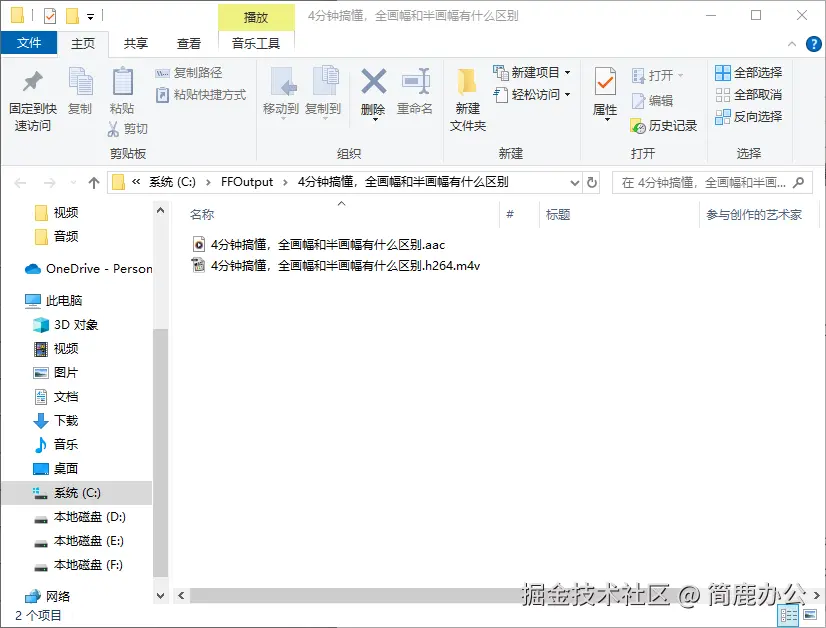This screenshot has width=826, height=628.
Task: Click the 重命名 (Rename) icon
Action: 416,93
